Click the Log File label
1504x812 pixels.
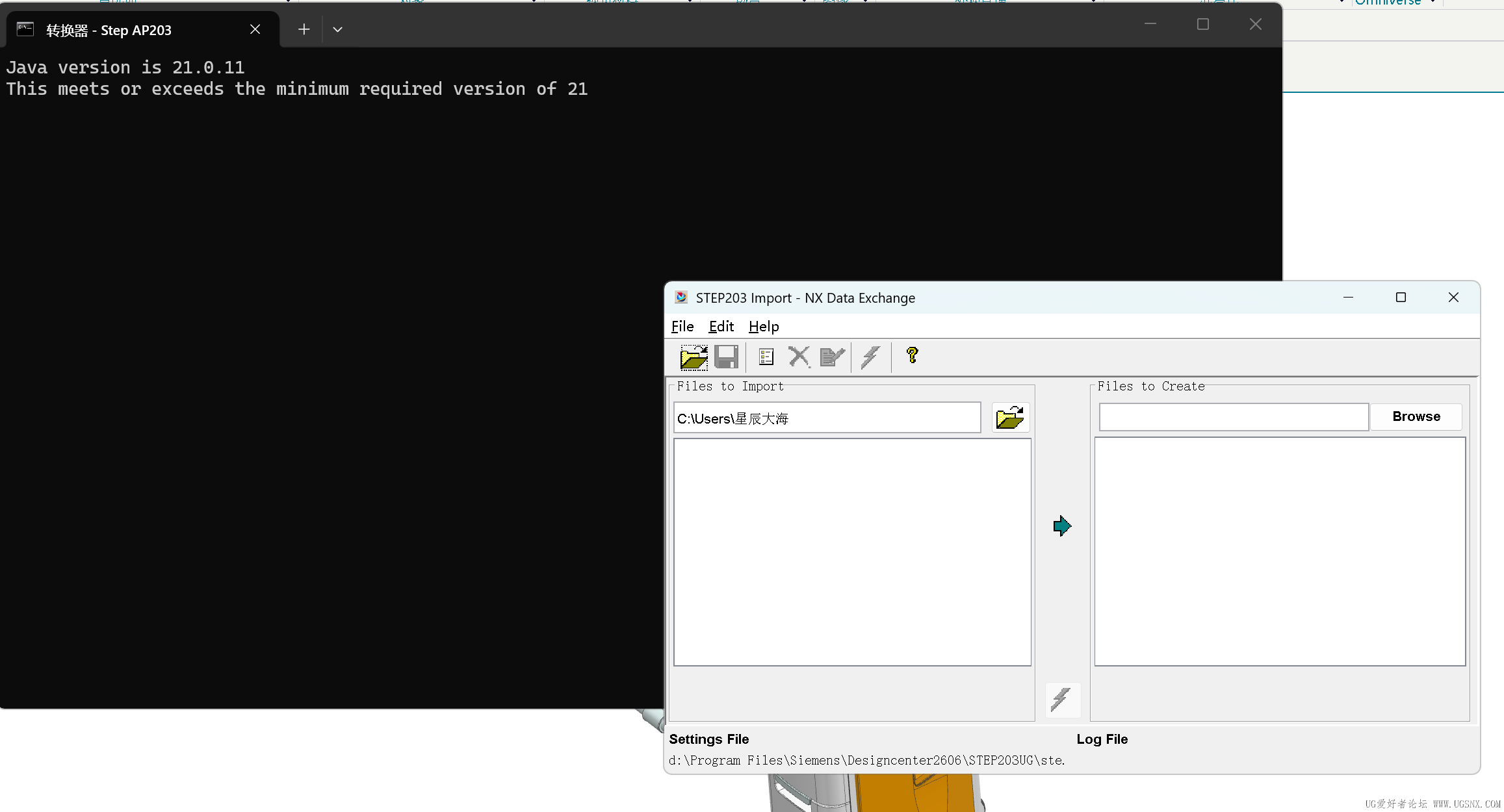coord(1102,739)
